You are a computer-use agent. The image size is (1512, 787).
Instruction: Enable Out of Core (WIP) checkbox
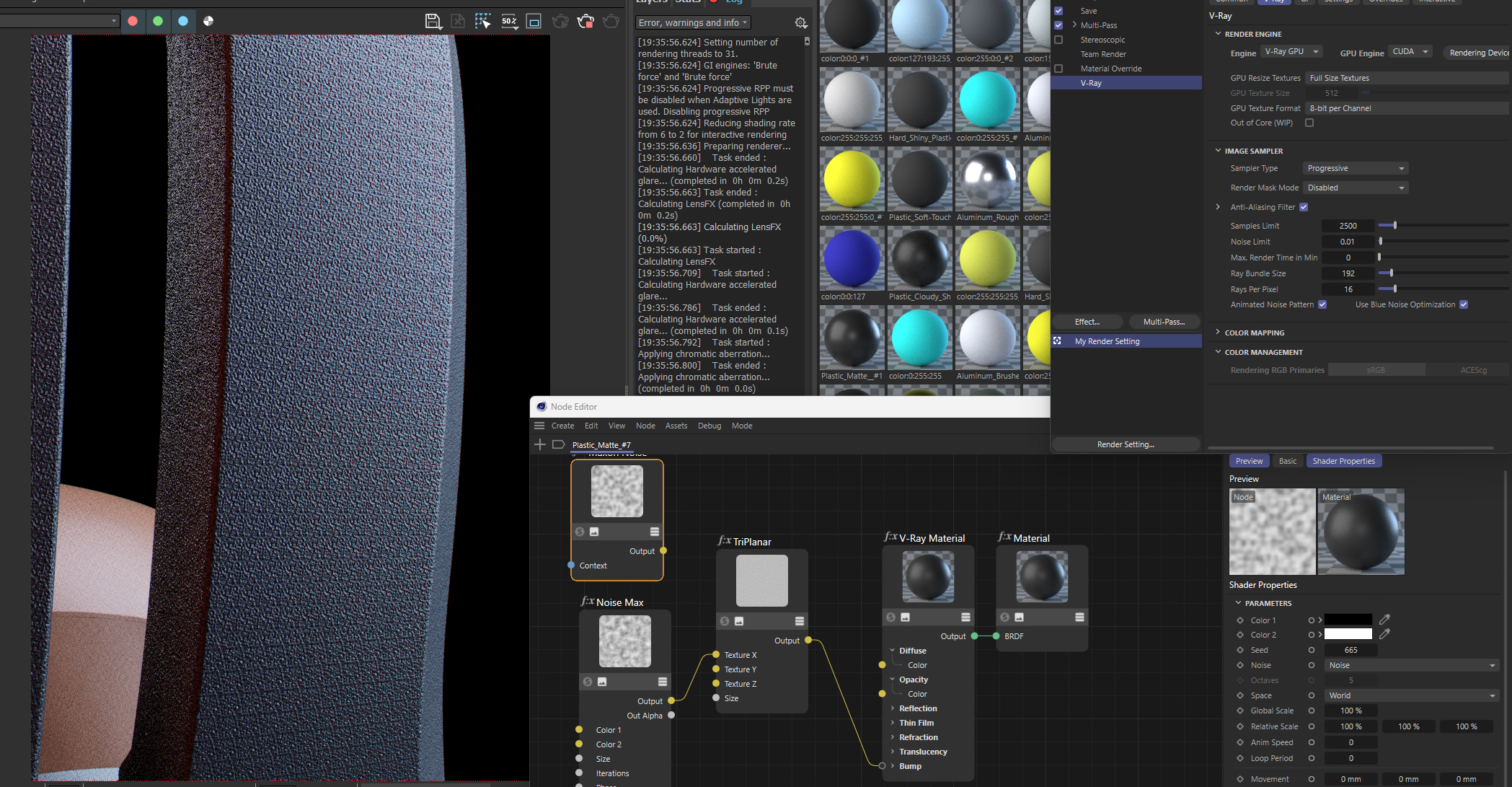(x=1309, y=123)
